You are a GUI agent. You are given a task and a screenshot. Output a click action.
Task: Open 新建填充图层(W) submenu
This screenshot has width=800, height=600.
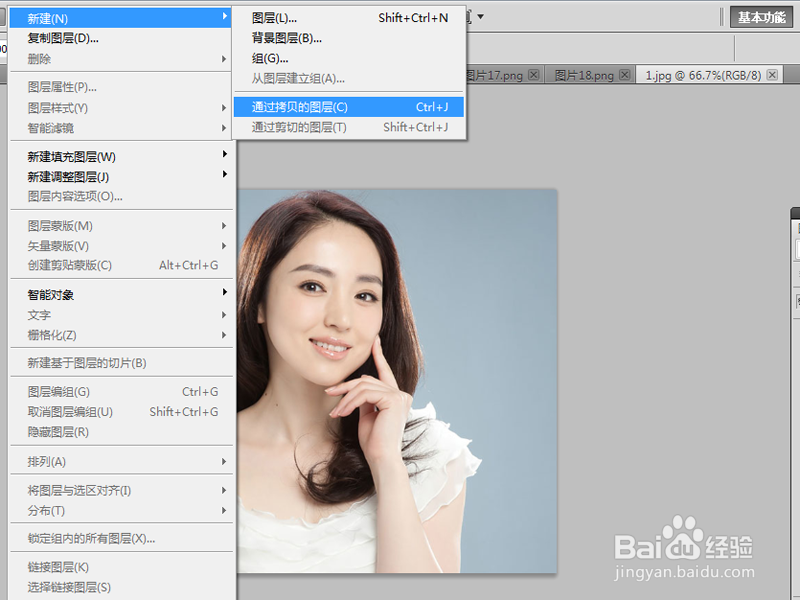click(x=121, y=157)
